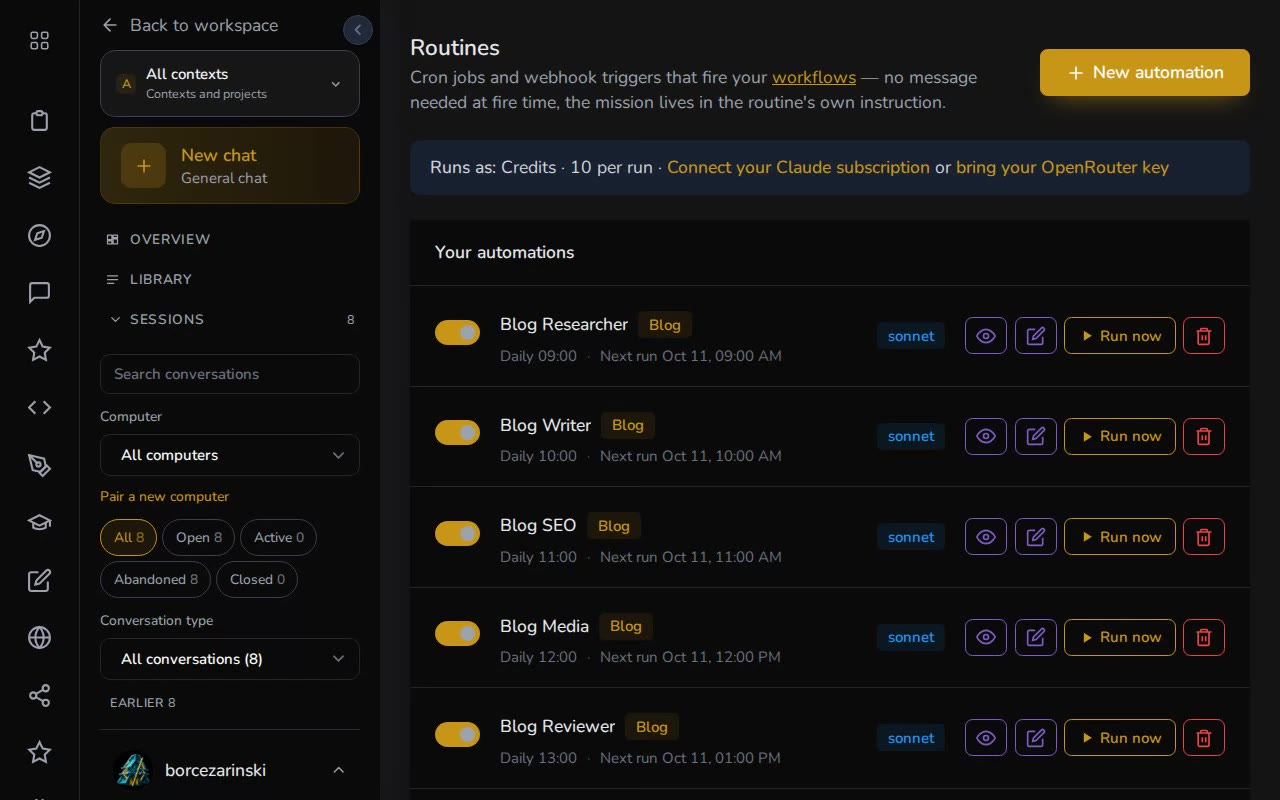Edit the Blog Media automation
Image resolution: width=1280 pixels, height=800 pixels.
[x=1036, y=637]
